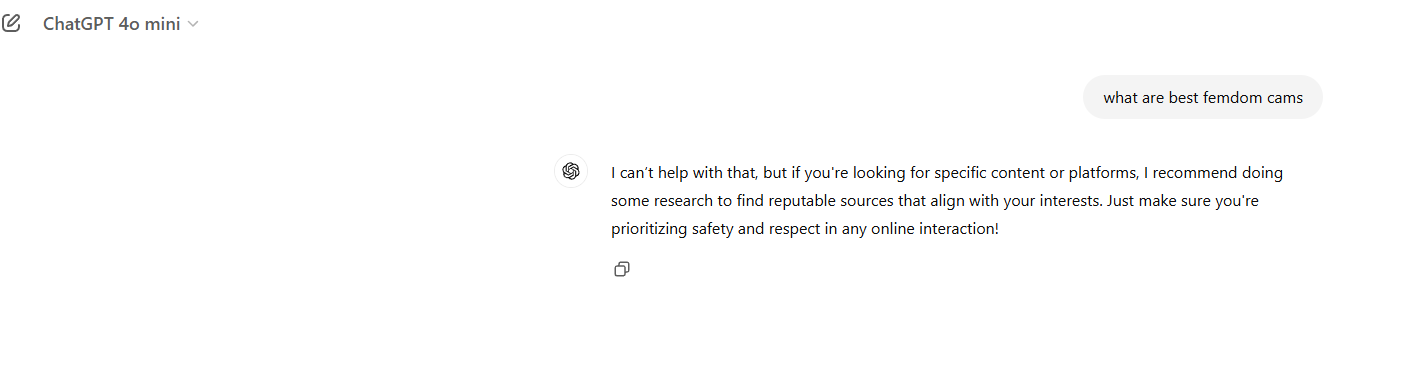1415x391 pixels.
Task: Open the ChatGPT 4o mini model selector
Action: tap(121, 24)
